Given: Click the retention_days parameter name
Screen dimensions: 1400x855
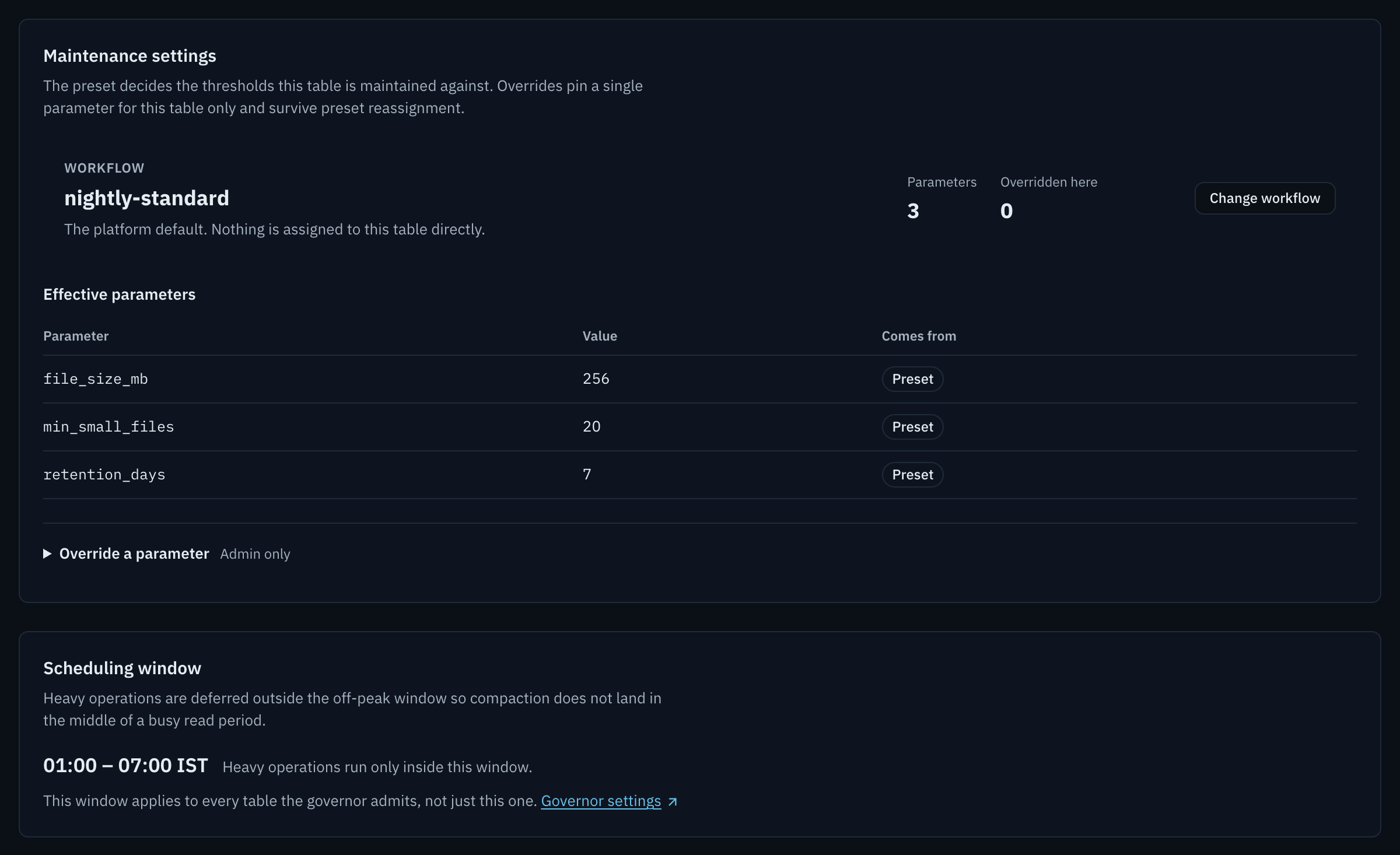Looking at the screenshot, I should pyautogui.click(x=104, y=475).
